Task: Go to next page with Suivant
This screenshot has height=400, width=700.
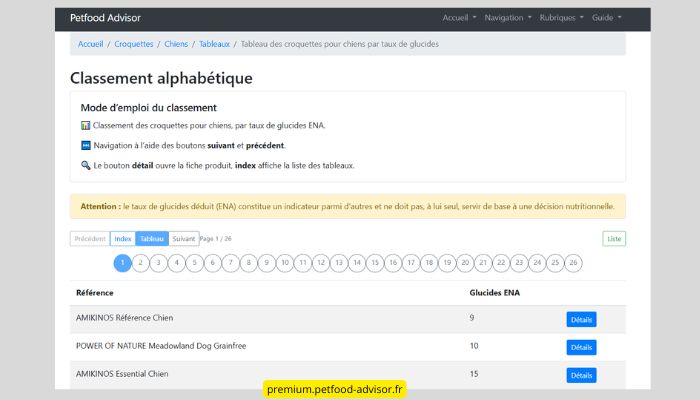Action: (183, 239)
